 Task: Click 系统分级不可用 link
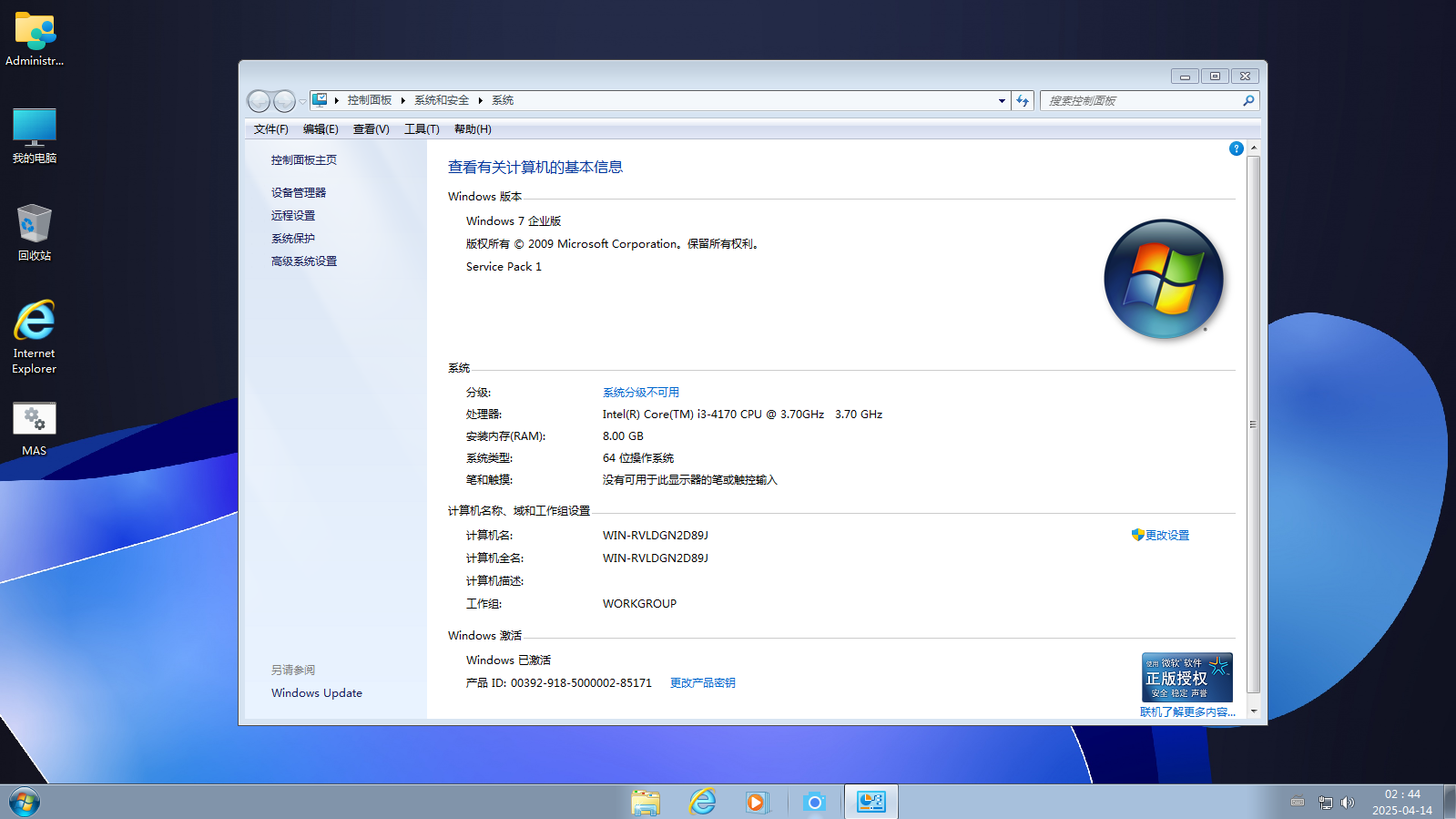pos(641,393)
